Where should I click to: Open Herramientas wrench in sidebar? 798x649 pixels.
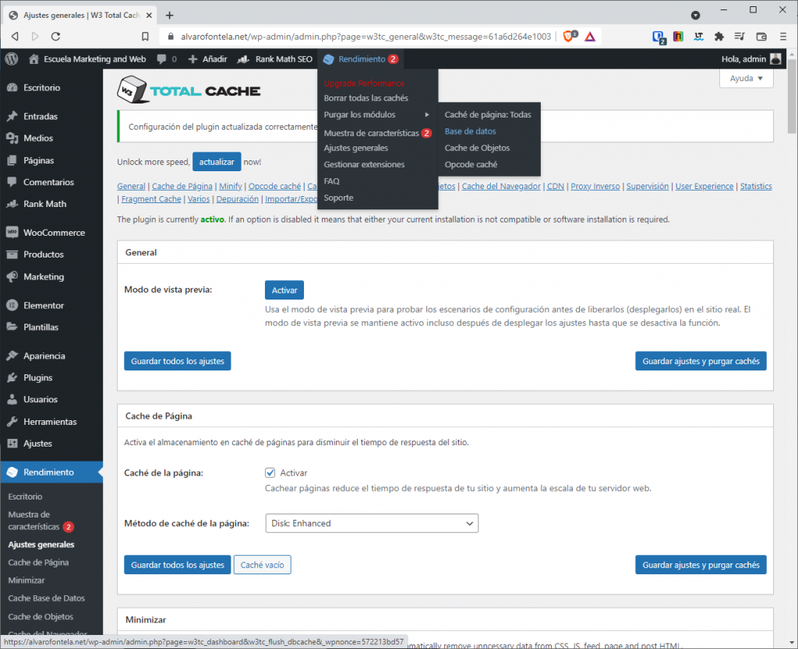coord(12,422)
